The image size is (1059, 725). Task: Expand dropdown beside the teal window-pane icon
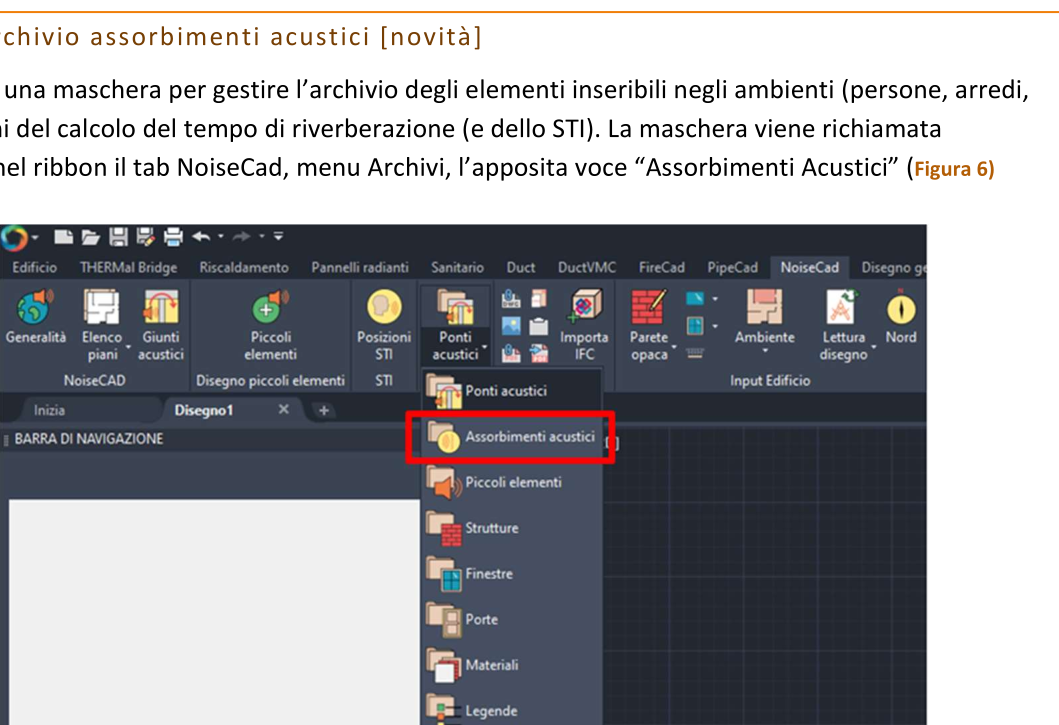pyautogui.click(x=715, y=326)
